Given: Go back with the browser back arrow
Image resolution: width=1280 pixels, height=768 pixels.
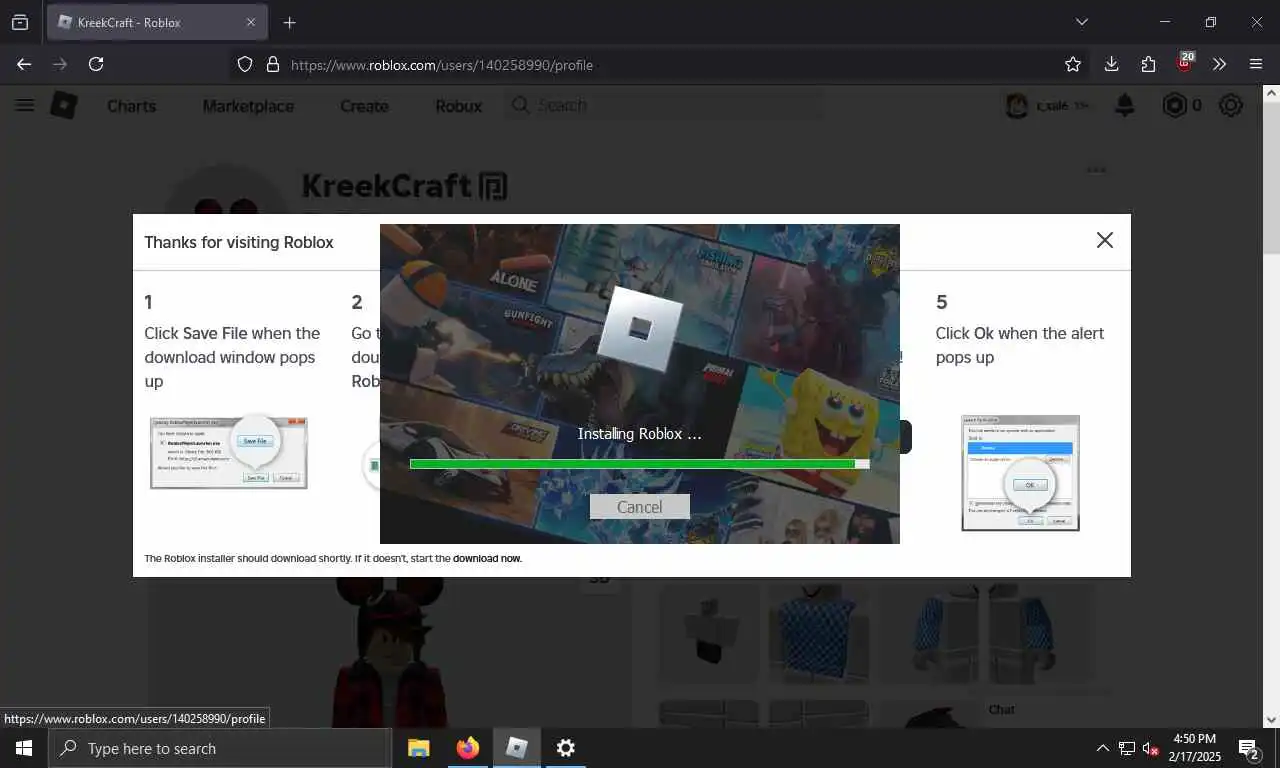Looking at the screenshot, I should 24,64.
